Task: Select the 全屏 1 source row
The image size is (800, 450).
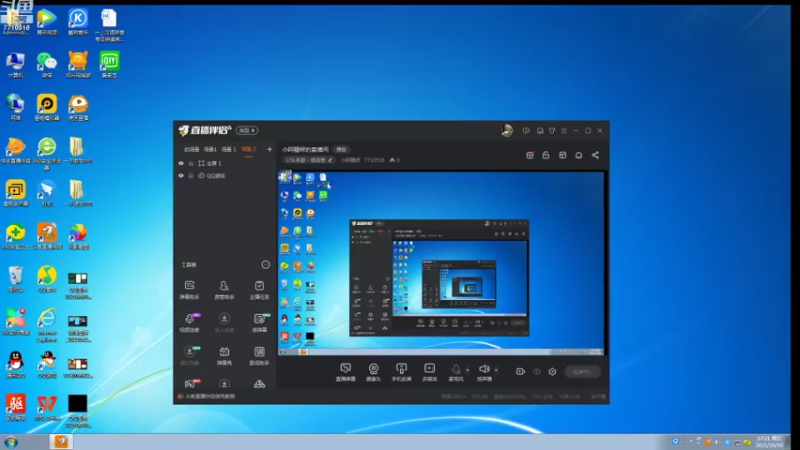Action: [x=224, y=163]
